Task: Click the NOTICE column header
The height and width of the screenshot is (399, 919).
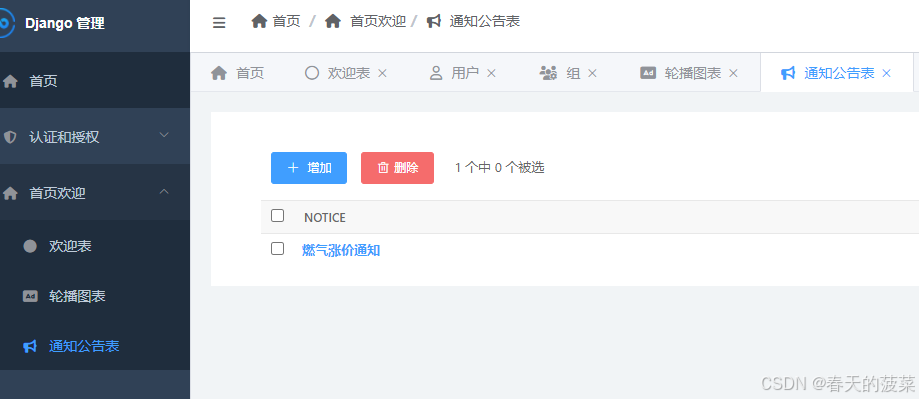Action: (325, 218)
